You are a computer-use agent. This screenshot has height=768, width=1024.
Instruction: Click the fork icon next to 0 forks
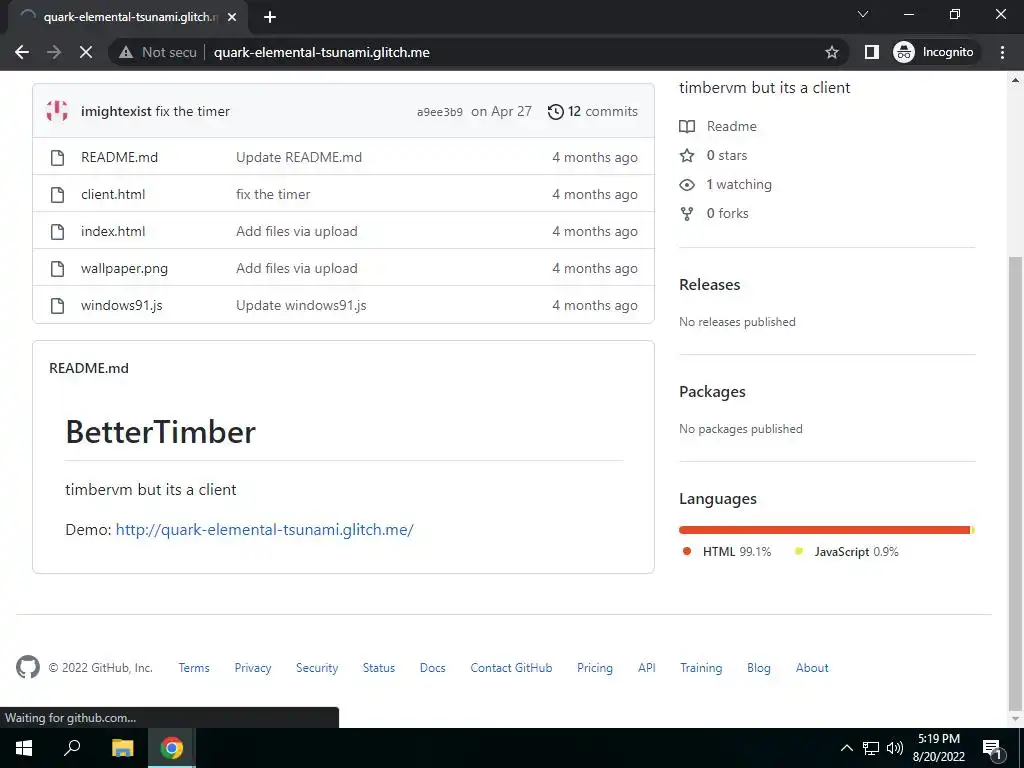click(687, 214)
